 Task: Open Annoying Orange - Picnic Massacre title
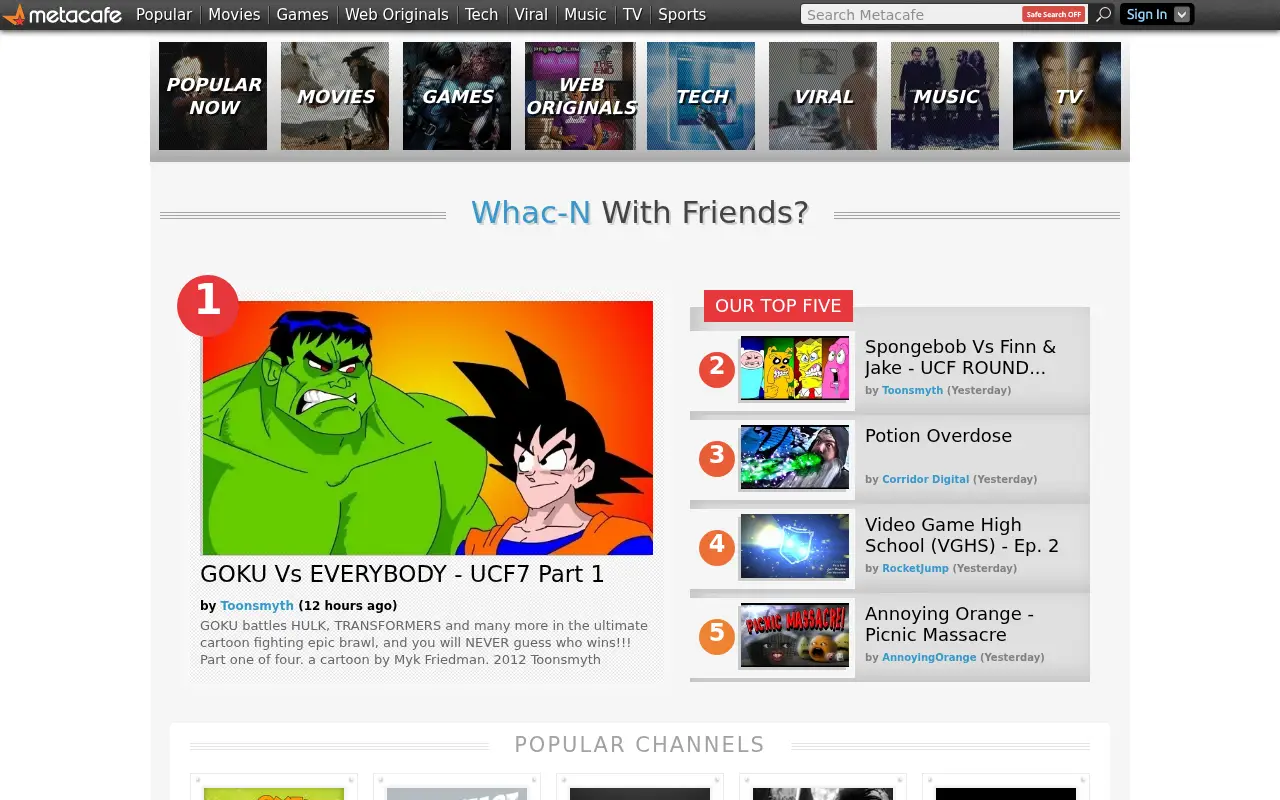pyautogui.click(x=949, y=624)
